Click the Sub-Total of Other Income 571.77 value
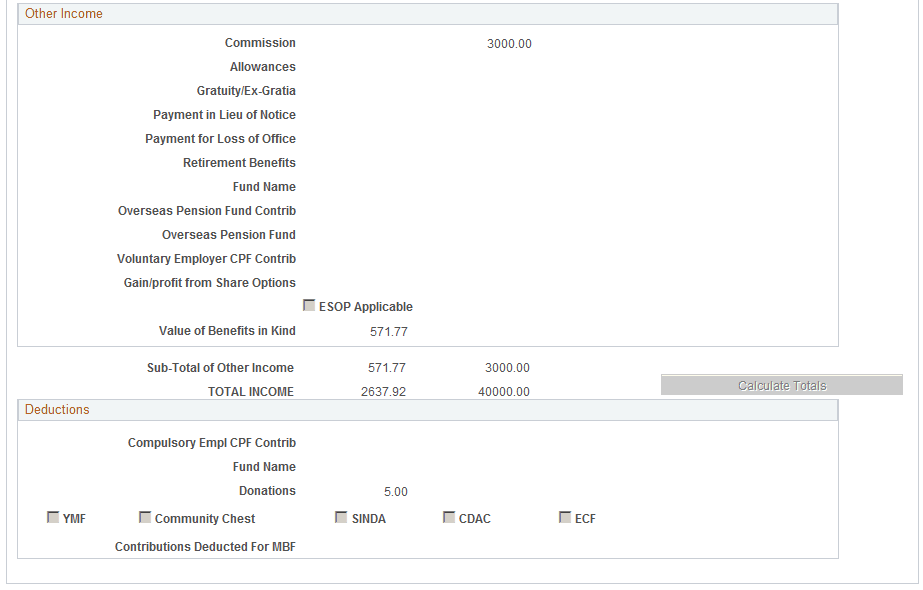The height and width of the screenshot is (590, 923). pyautogui.click(x=387, y=368)
